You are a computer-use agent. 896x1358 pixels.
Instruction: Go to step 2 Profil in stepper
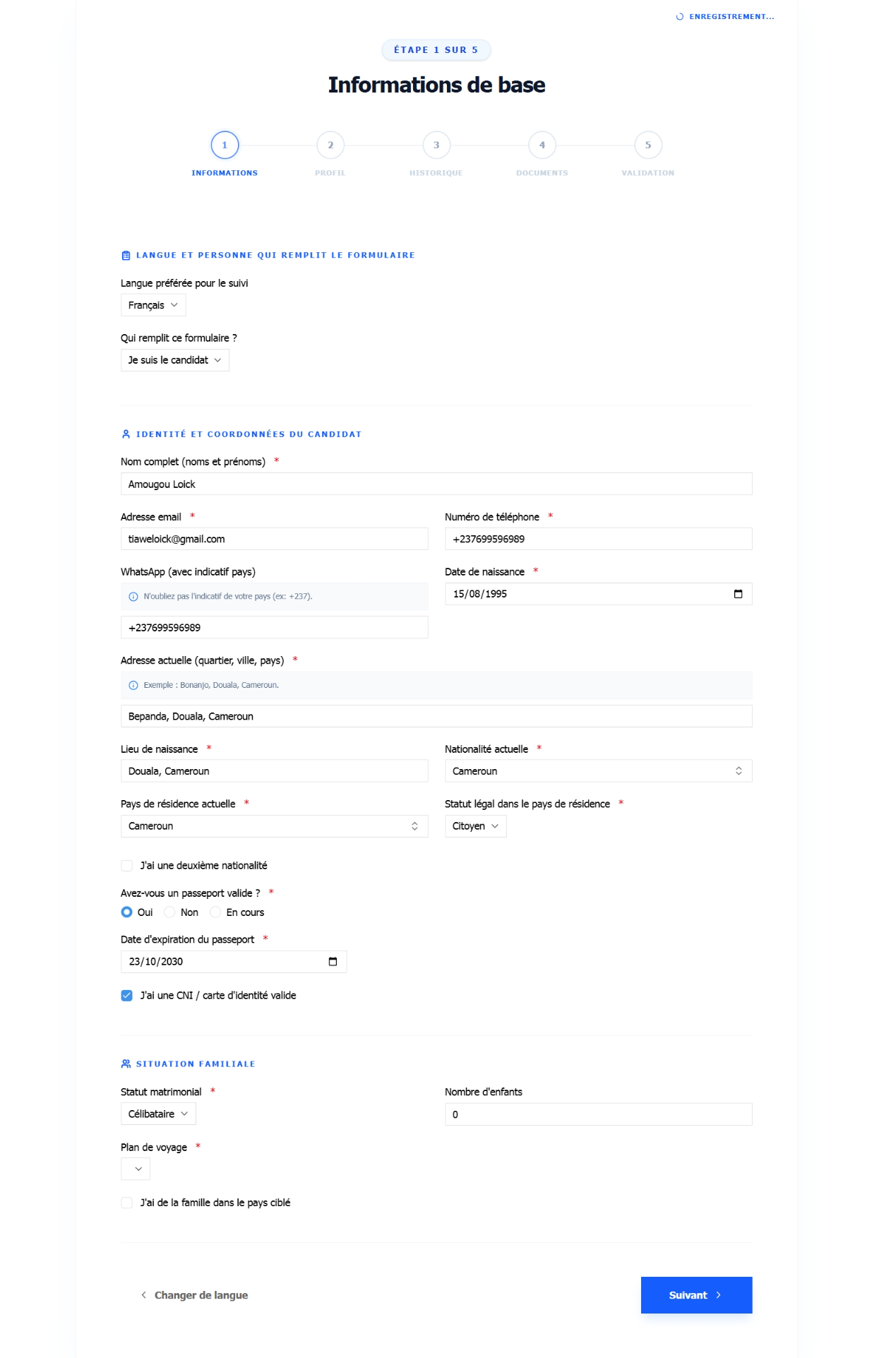pos(330,145)
